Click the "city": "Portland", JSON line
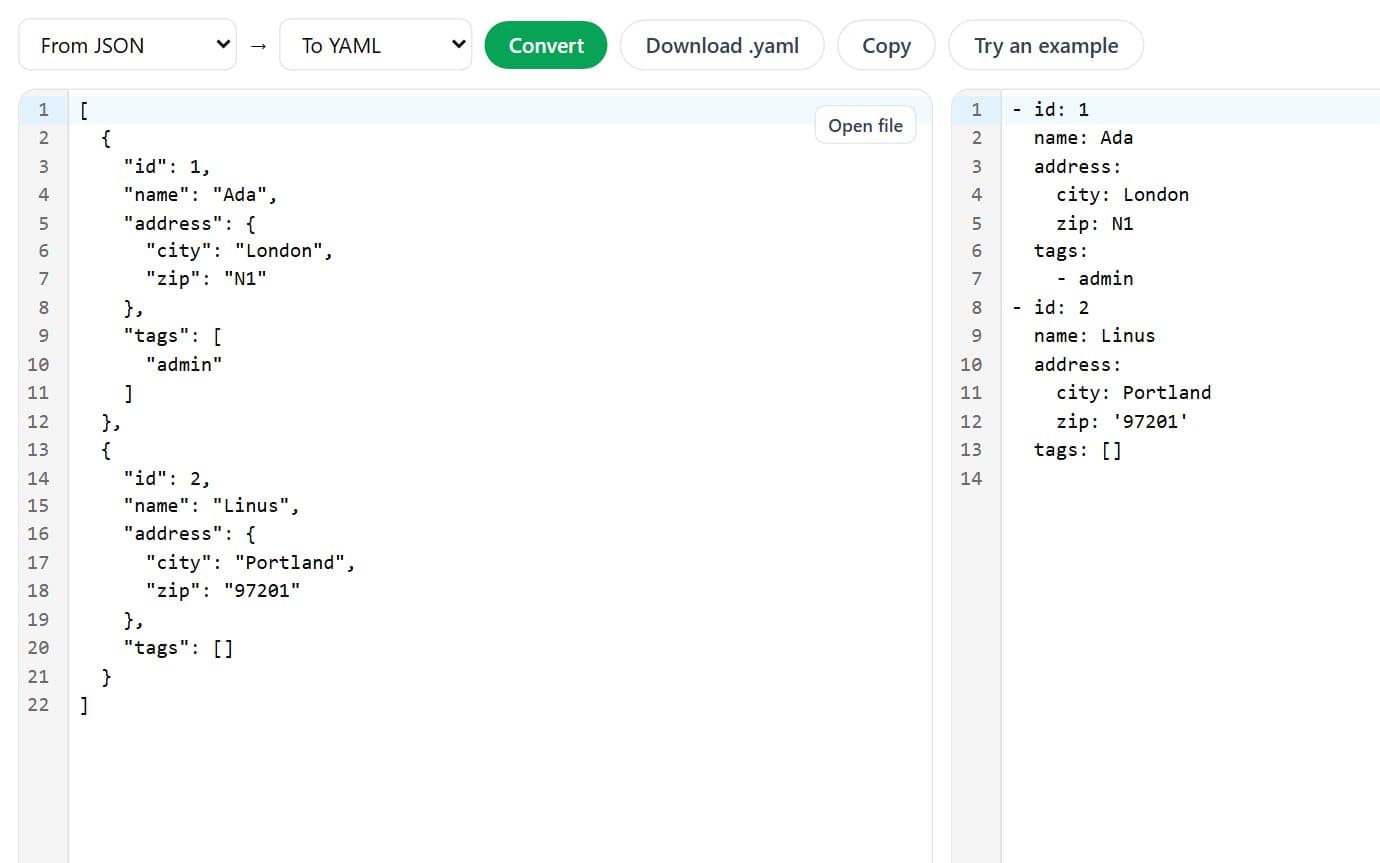Image resolution: width=1380 pixels, height=863 pixels. (250, 563)
